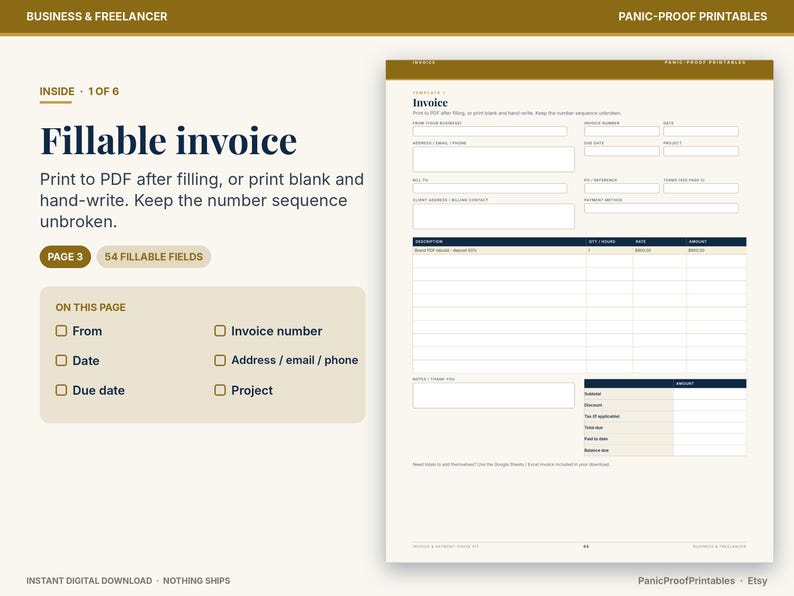Click the Address / Email / Phone text box

pos(493,160)
